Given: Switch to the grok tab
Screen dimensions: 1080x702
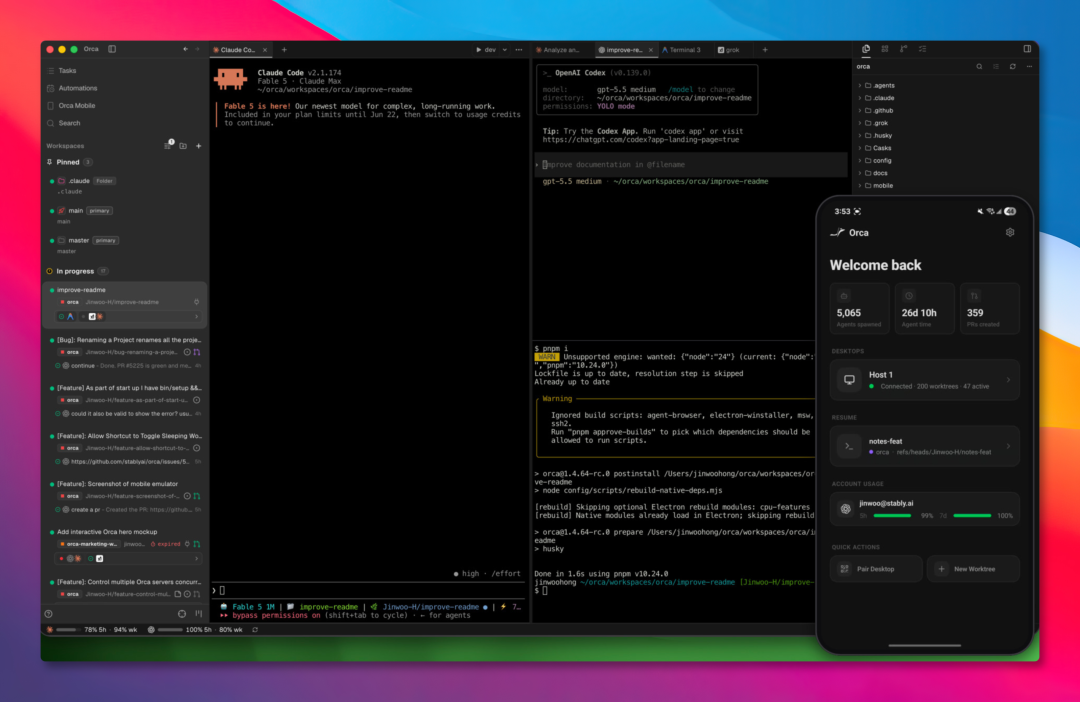Looking at the screenshot, I should (x=729, y=50).
